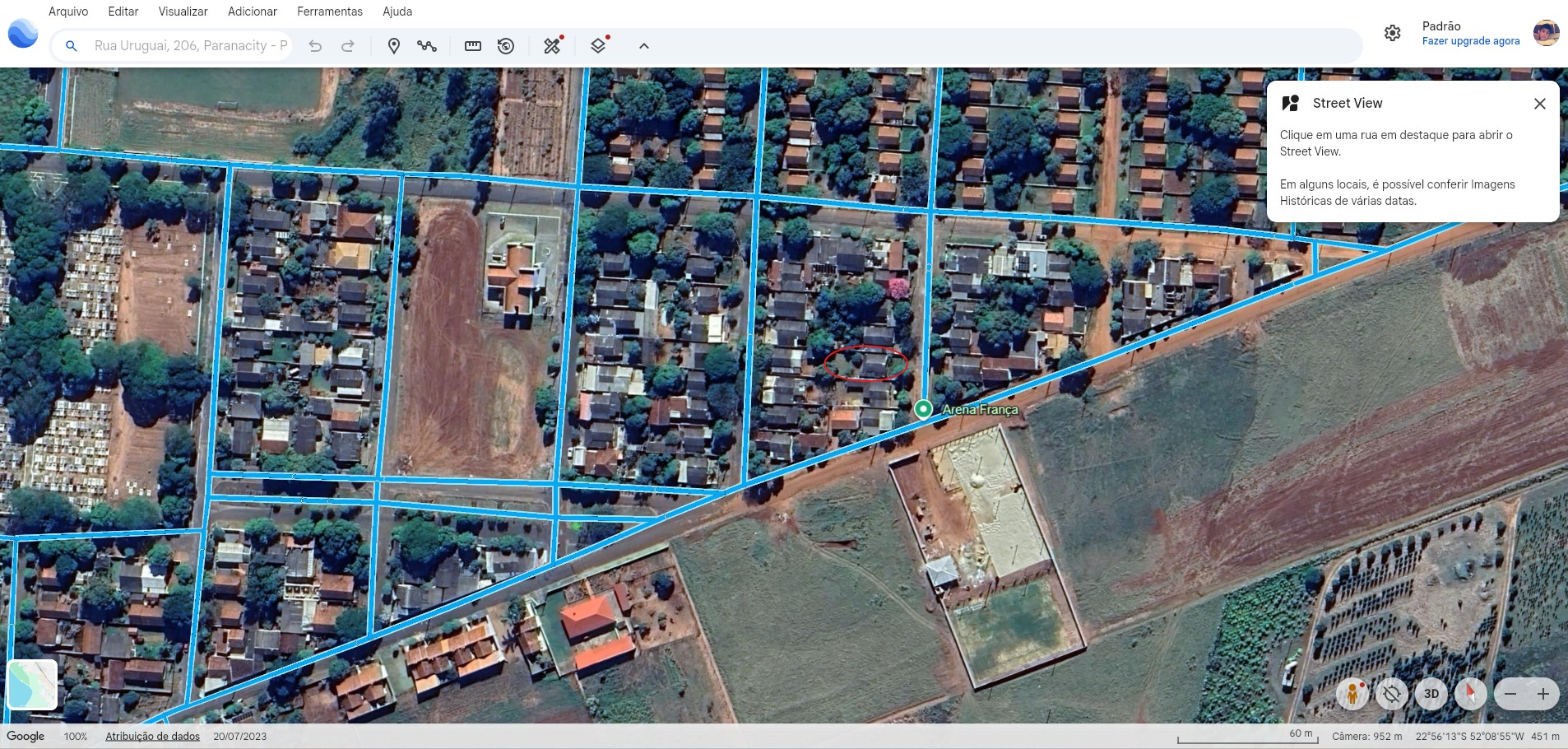
Task: Click the undo arrow
Action: [x=315, y=46]
